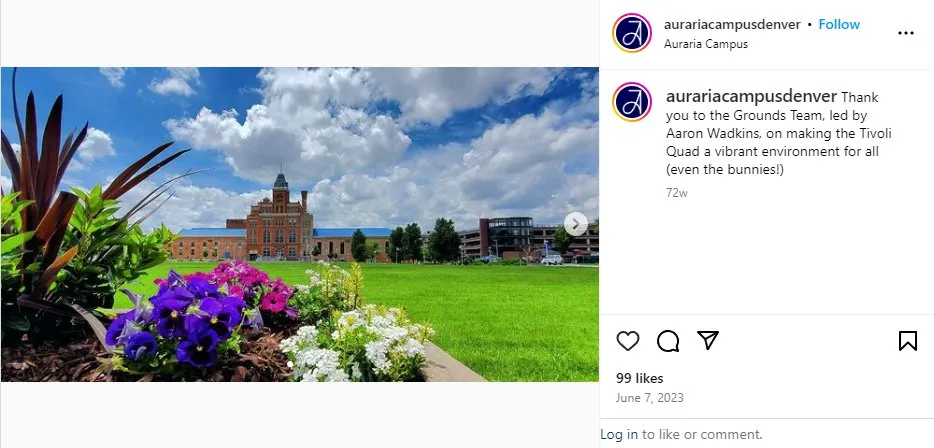Advance to next photo with carousel arrow
The height and width of the screenshot is (448, 934).
(575, 224)
